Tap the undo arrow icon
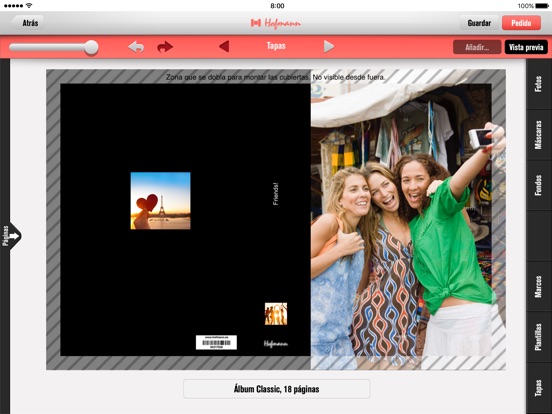The width and height of the screenshot is (552, 414). pos(136,46)
